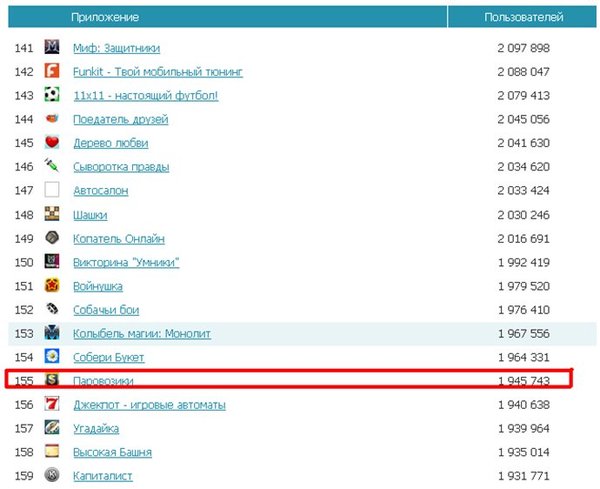
Task: Click the icon next to Миф: Защитники
Action: click(53, 48)
